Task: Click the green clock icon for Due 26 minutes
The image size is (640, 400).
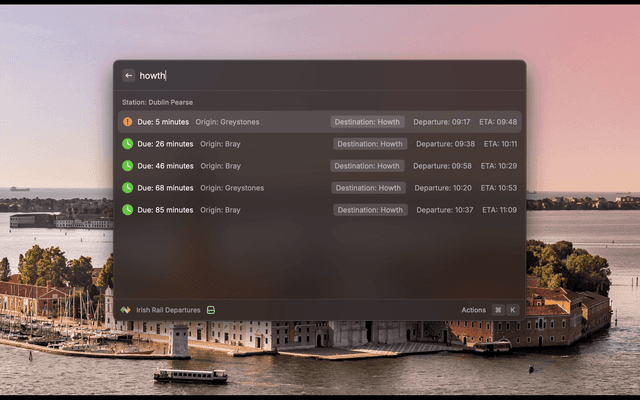Action: 127,144
